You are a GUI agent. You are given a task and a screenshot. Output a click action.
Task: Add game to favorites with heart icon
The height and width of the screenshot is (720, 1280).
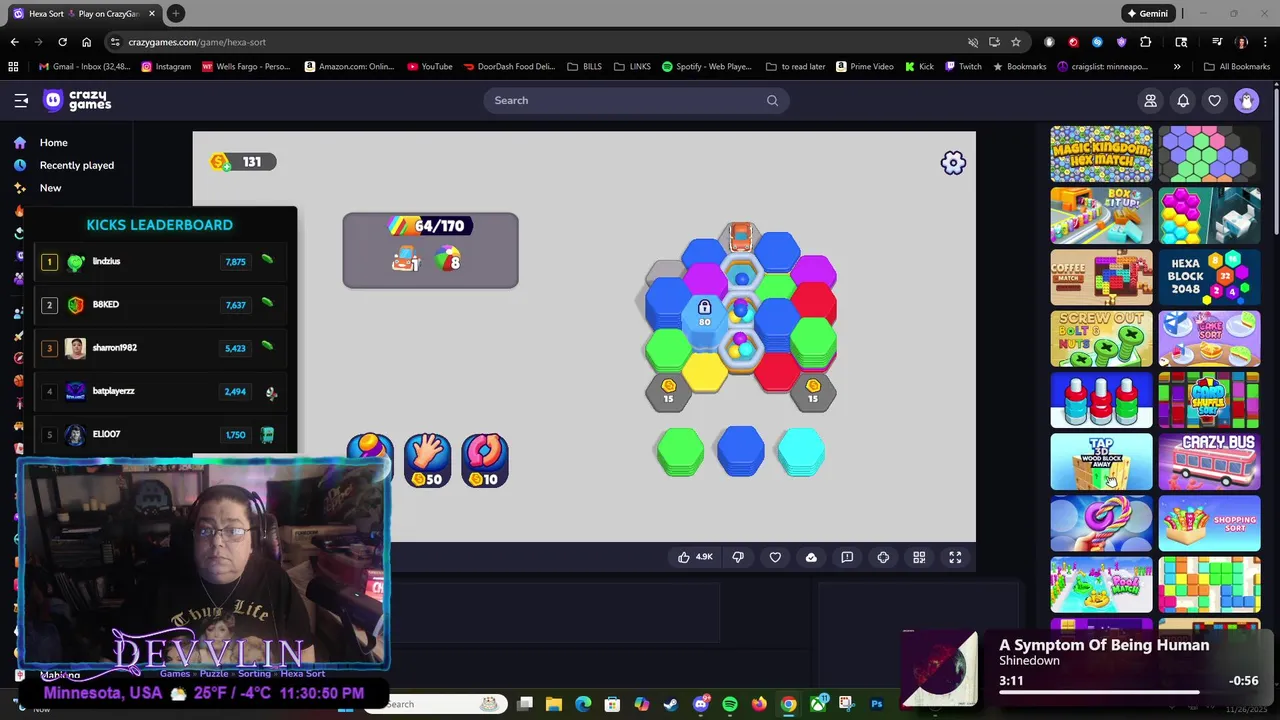775,557
